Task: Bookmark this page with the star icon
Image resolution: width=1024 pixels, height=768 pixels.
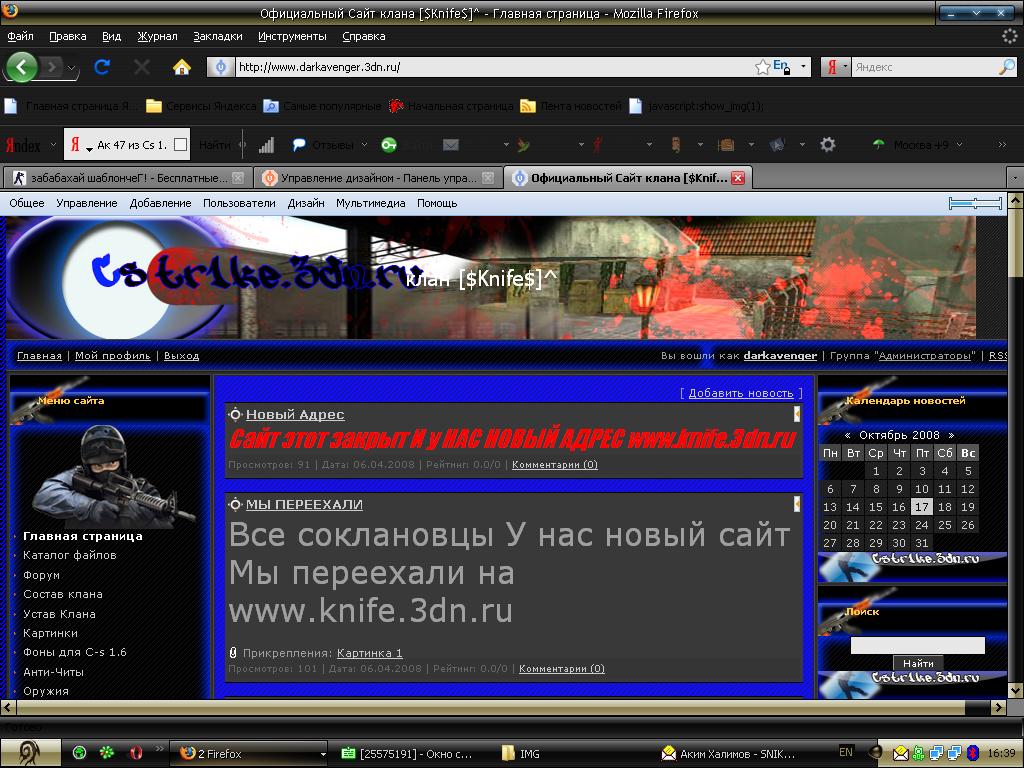Action: point(763,67)
